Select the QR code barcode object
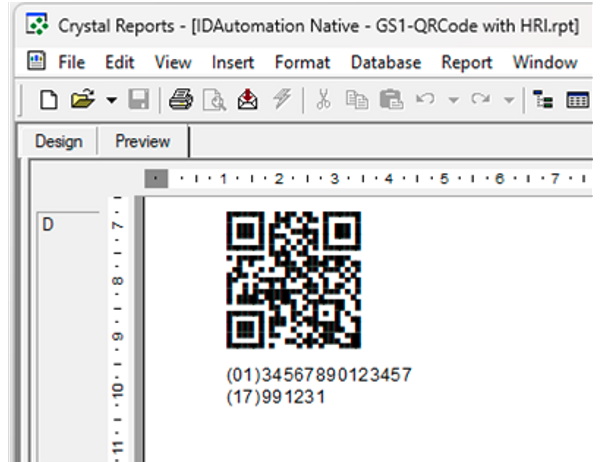Image resolution: width=600 pixels, height=462 pixels. [x=293, y=280]
